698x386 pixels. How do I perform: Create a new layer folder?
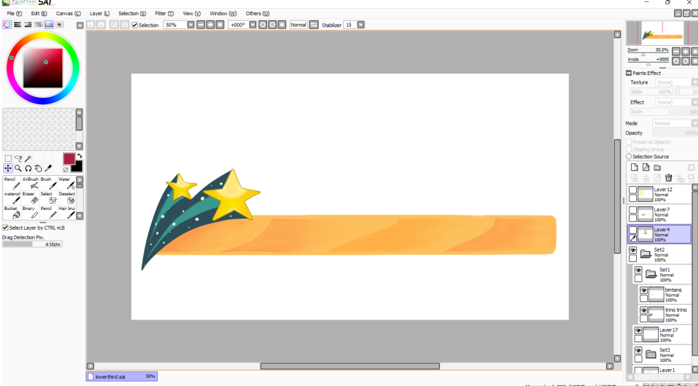point(657,168)
